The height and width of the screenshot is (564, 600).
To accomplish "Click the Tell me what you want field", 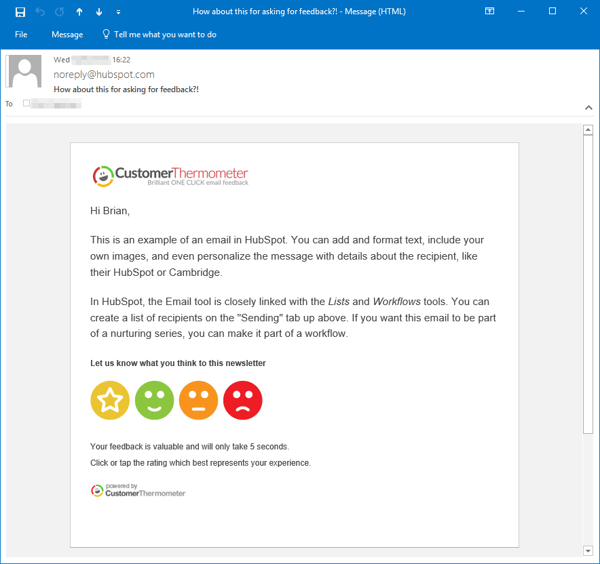I will point(165,34).
